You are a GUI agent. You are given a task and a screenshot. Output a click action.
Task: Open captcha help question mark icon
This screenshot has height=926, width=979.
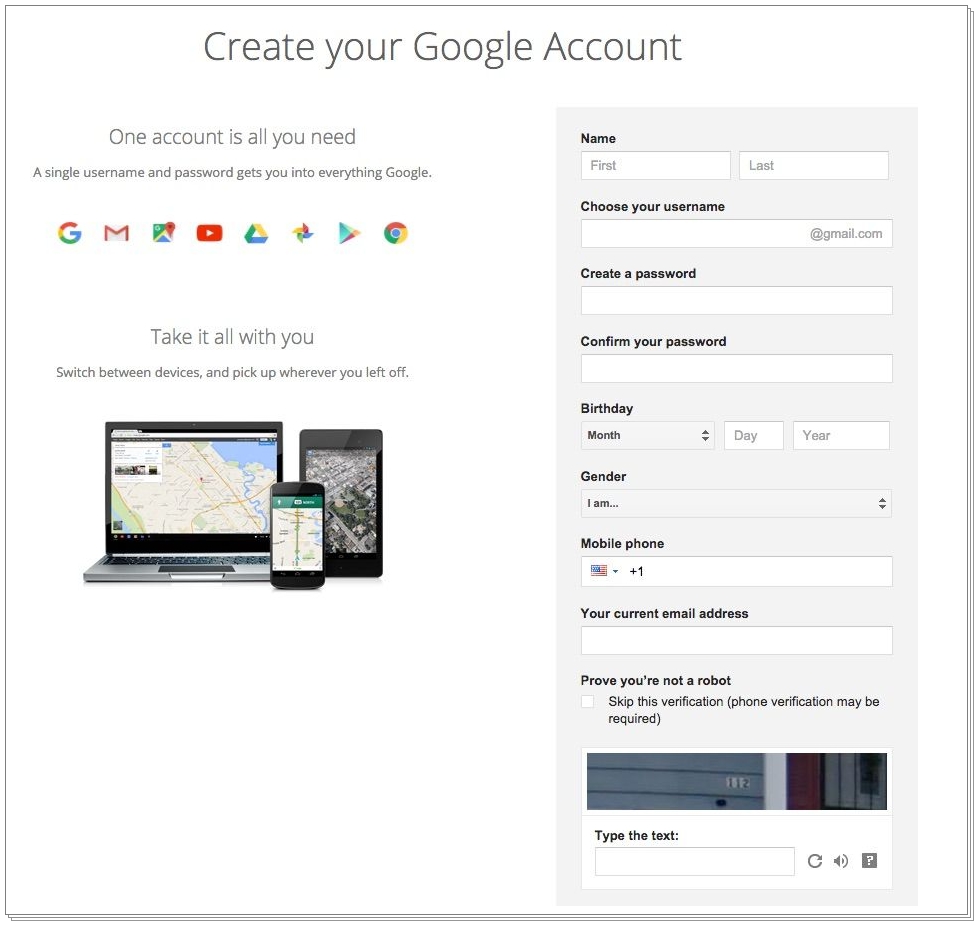tap(869, 860)
